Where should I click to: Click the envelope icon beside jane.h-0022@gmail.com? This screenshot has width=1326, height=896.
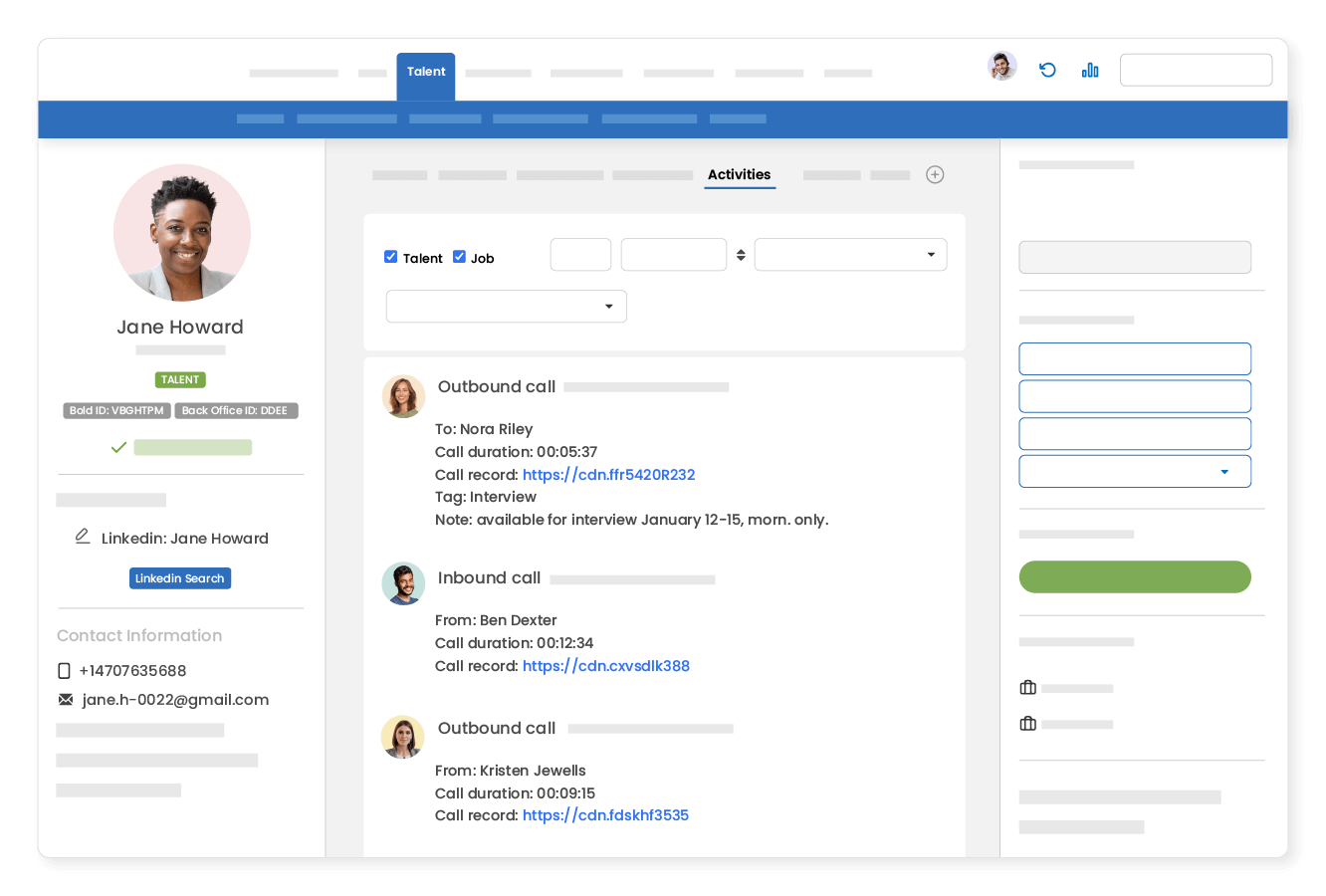[x=66, y=699]
